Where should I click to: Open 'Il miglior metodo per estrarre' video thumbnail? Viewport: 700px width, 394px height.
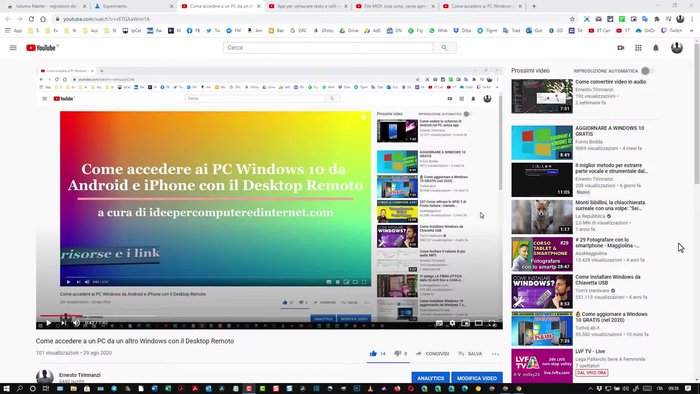[542, 179]
